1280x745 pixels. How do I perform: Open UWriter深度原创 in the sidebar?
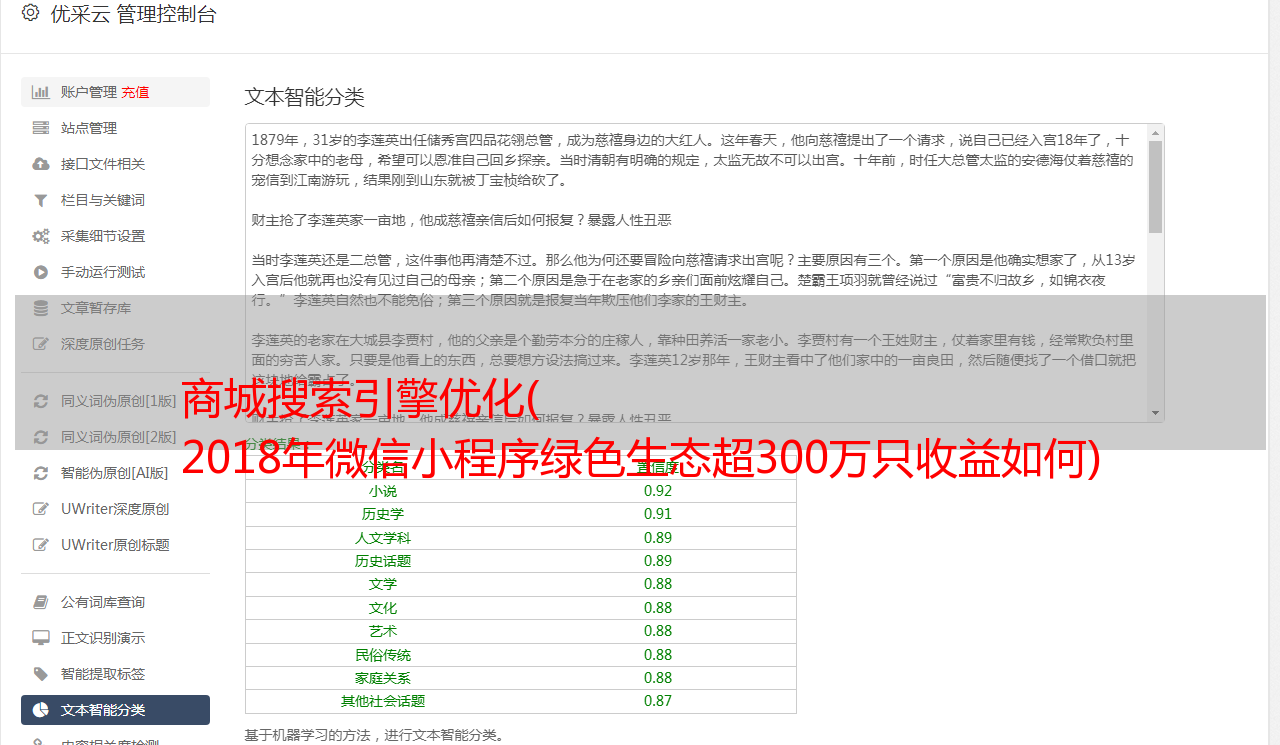(x=115, y=509)
